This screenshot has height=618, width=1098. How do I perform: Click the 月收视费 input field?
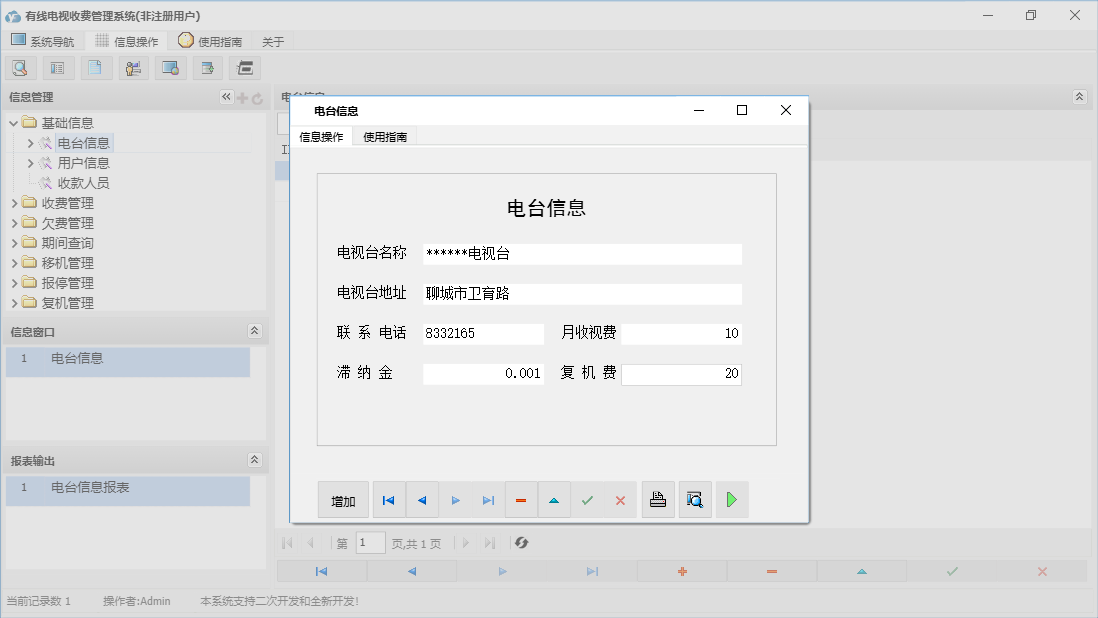click(681, 334)
